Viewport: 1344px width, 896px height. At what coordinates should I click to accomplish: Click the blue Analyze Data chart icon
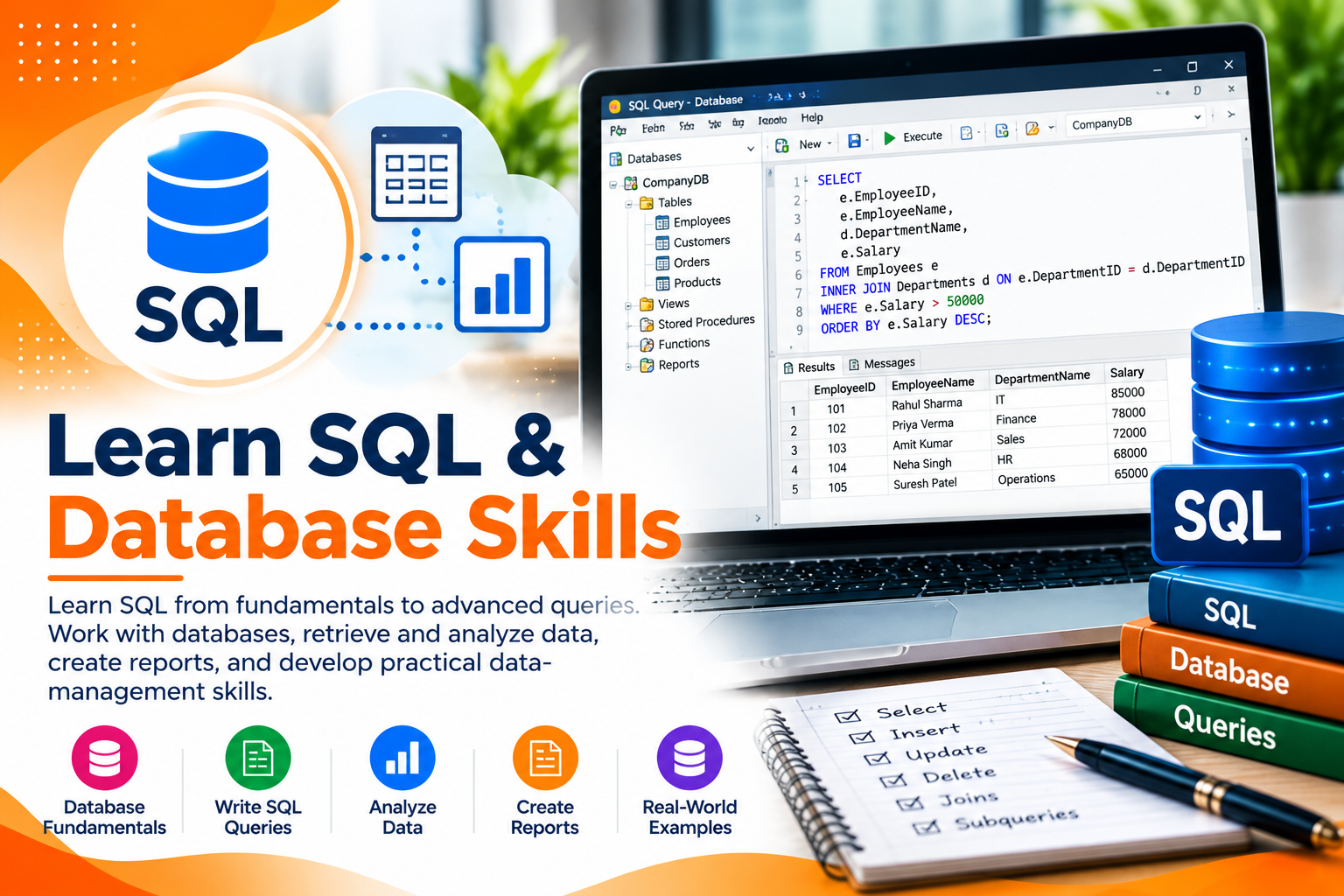point(402,759)
